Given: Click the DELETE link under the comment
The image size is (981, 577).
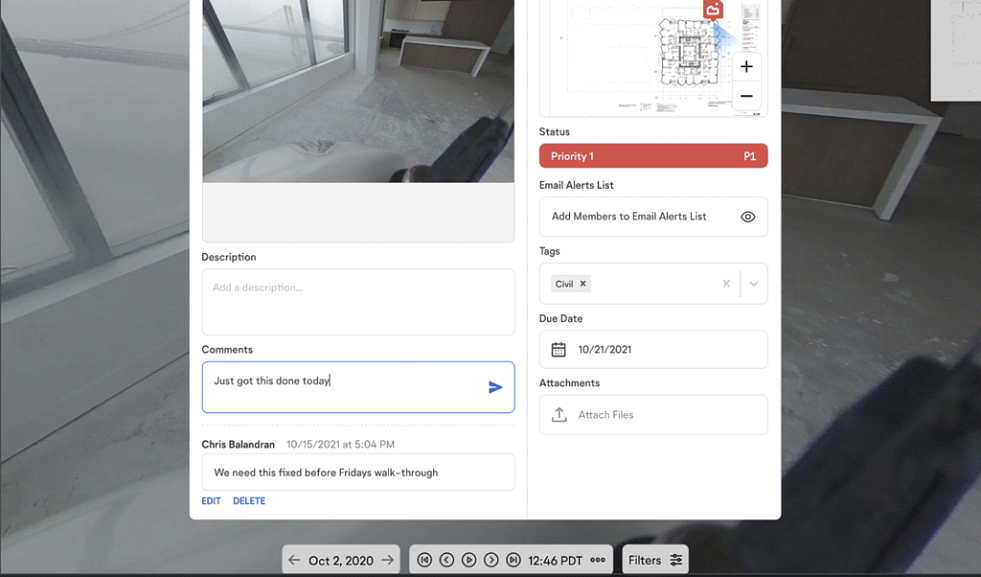Looking at the screenshot, I should click(249, 501).
